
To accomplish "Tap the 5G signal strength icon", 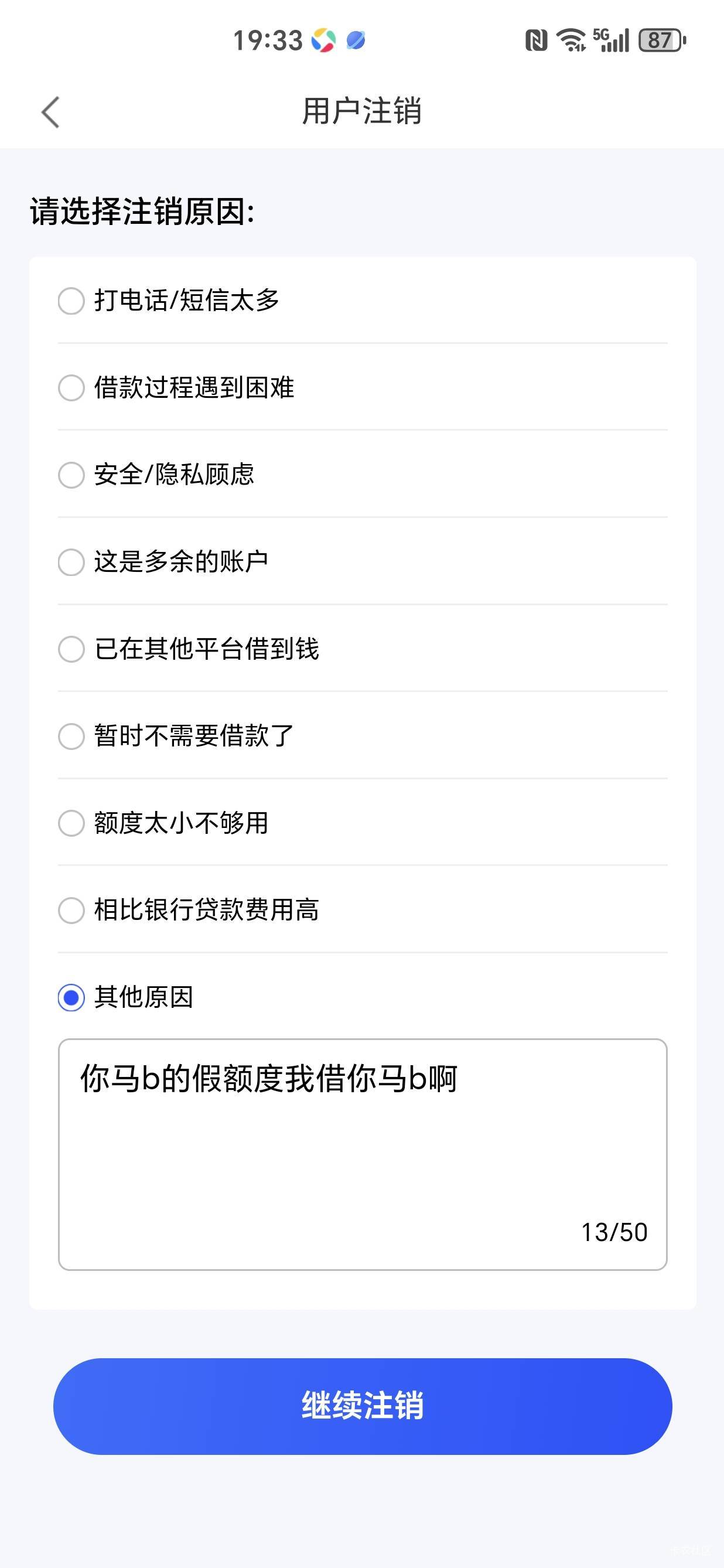I will tap(611, 40).
